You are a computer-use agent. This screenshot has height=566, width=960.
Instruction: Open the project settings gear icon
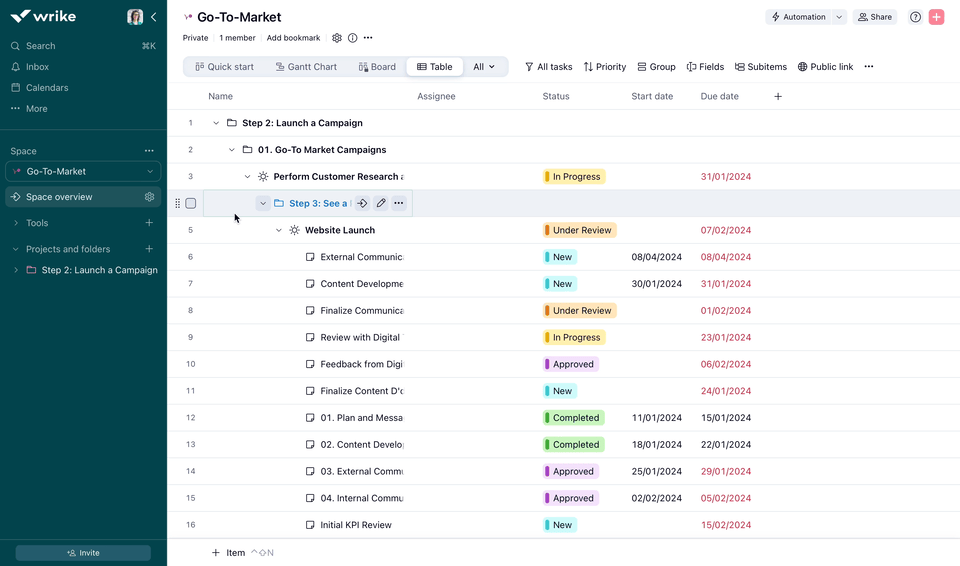coord(337,38)
